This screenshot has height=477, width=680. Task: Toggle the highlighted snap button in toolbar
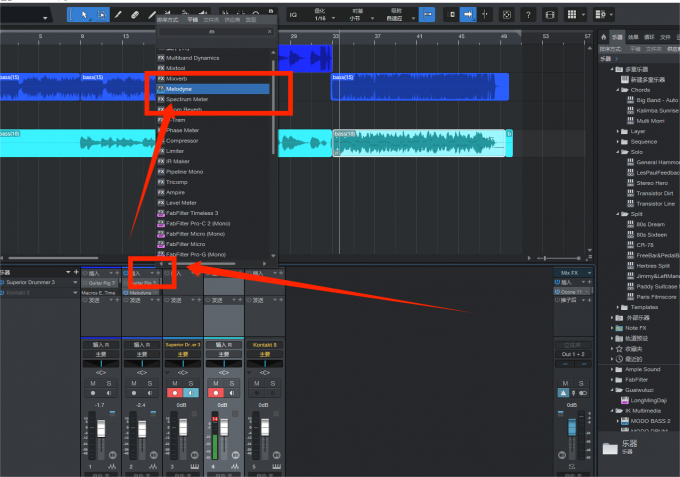(x=427, y=15)
